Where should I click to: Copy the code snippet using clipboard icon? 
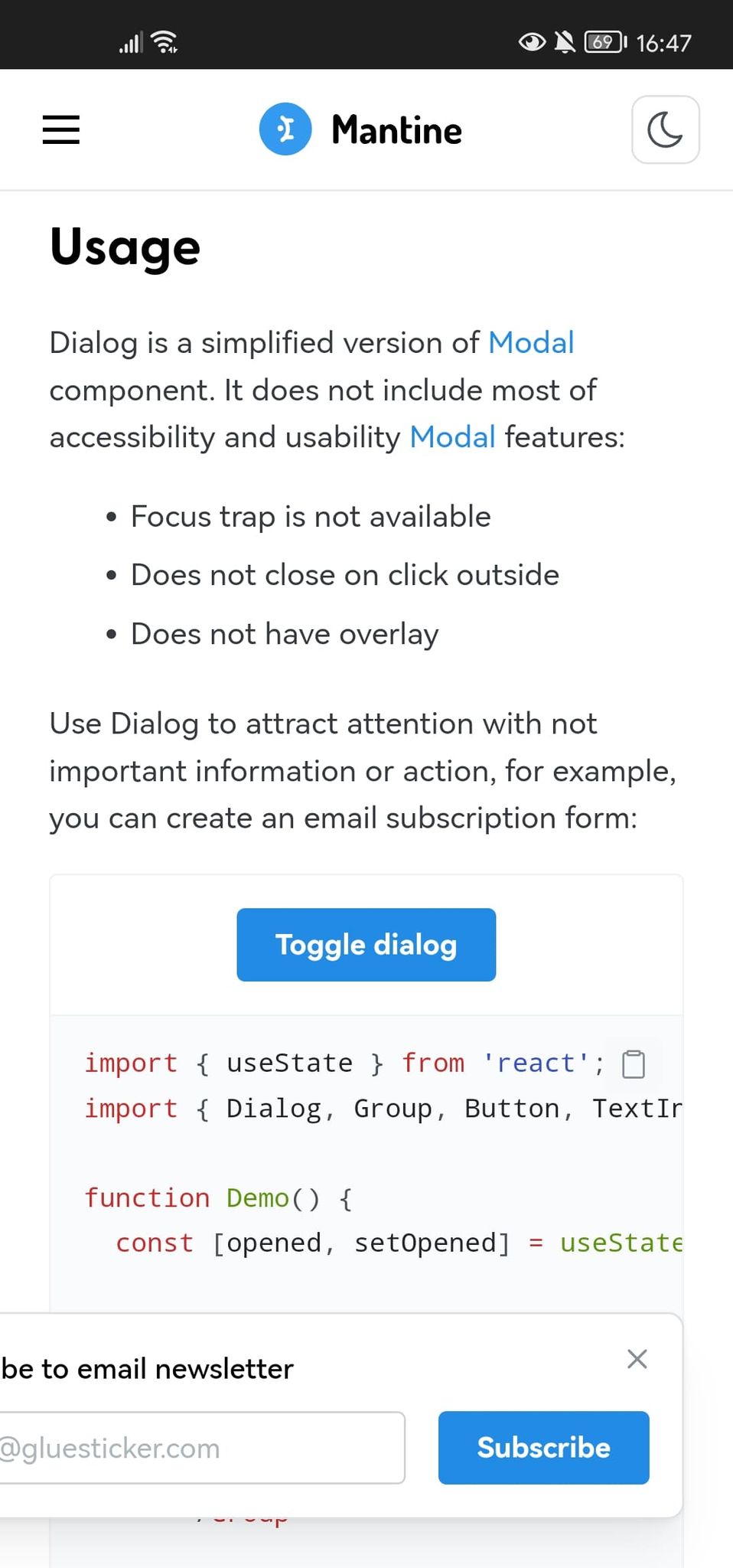tap(633, 1063)
